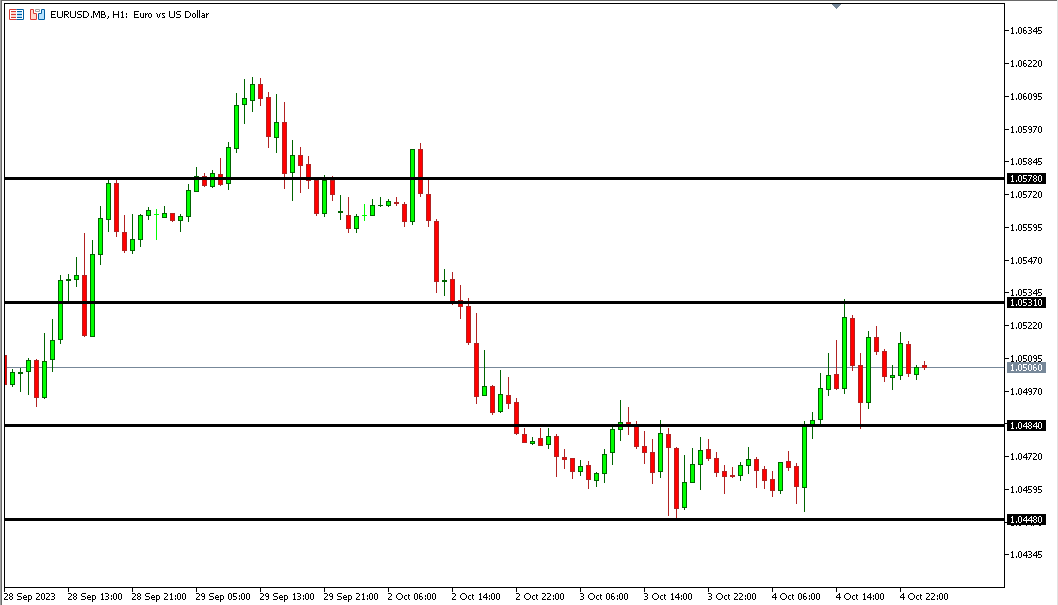This screenshot has height=605, width=1058.
Task: Select the 1.05310 horizontal line price label
Action: [1026, 303]
